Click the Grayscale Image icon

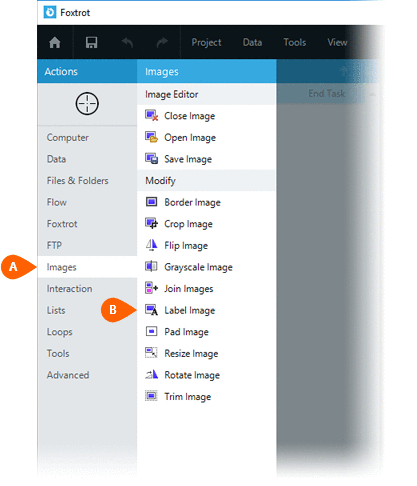tap(152, 267)
